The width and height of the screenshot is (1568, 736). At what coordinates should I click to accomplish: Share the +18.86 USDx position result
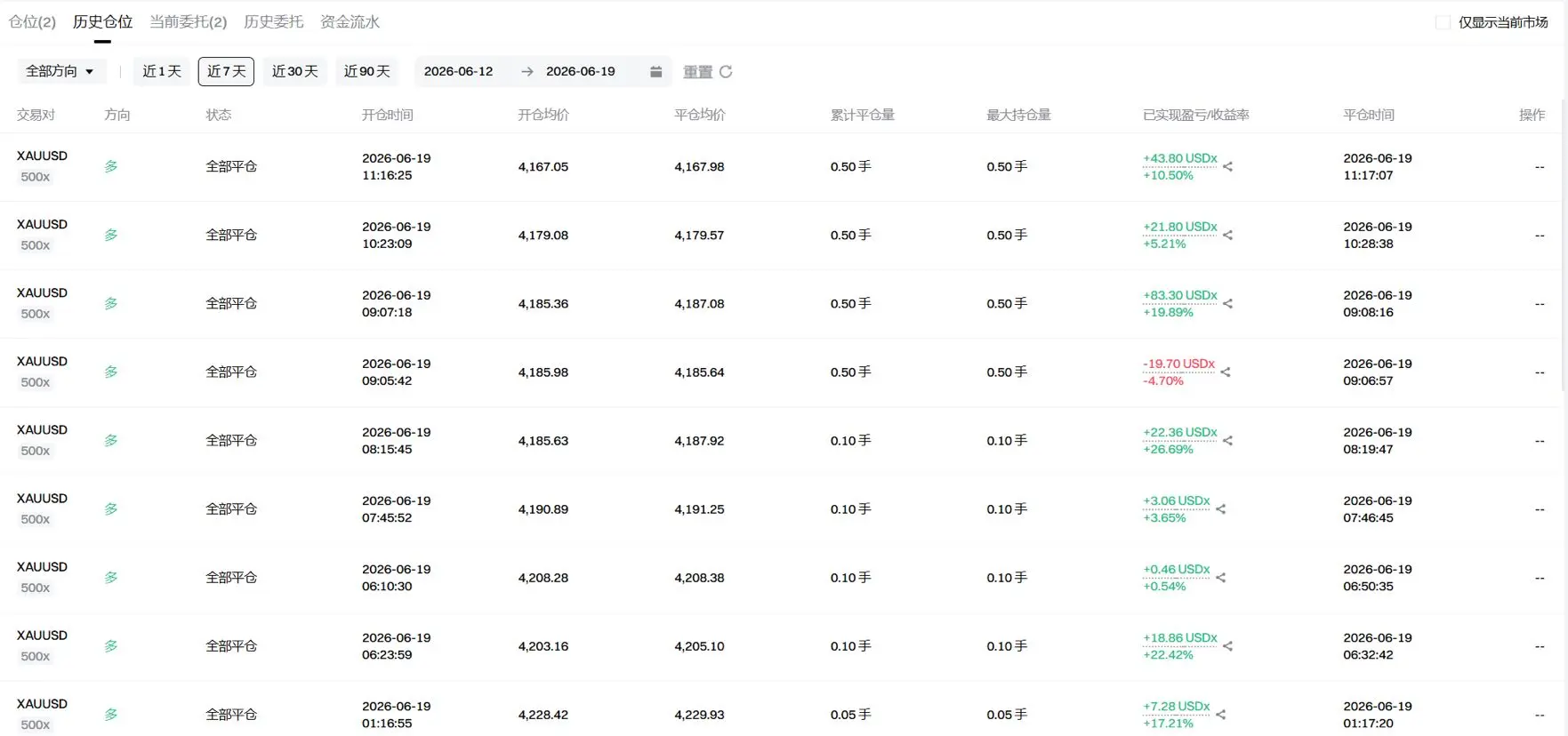[1227, 645]
